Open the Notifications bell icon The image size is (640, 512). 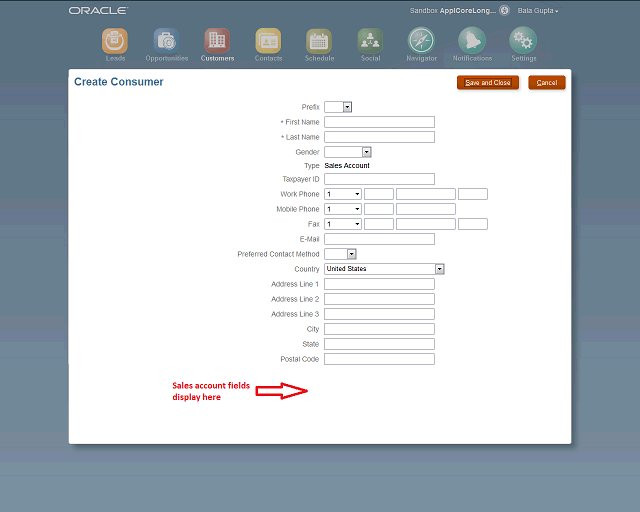click(472, 40)
